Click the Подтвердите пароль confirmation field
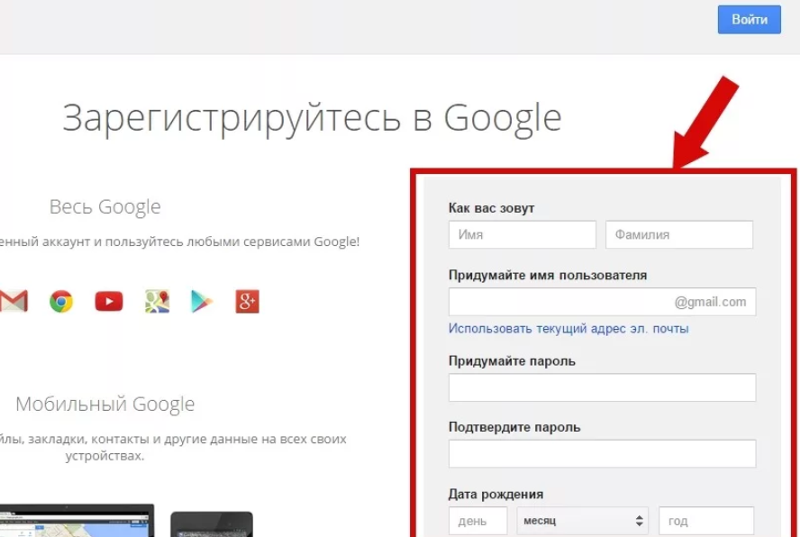The height and width of the screenshot is (537, 800). [602, 454]
